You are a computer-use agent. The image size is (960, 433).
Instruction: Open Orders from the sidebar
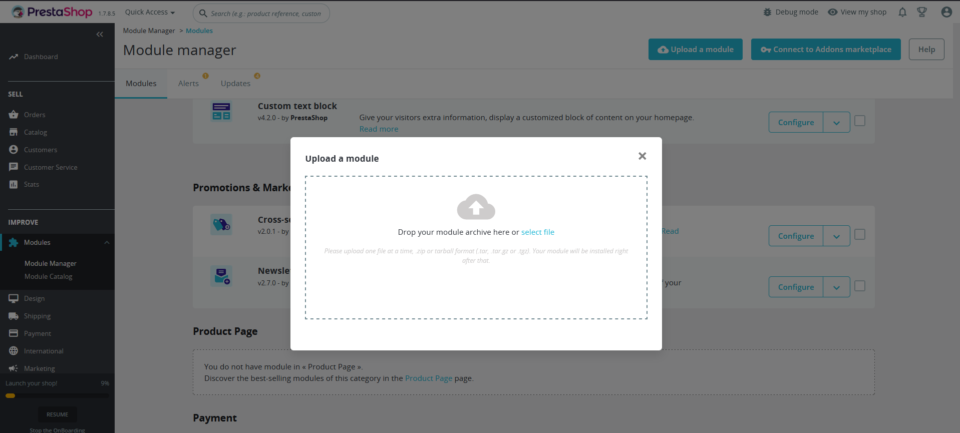[35, 115]
